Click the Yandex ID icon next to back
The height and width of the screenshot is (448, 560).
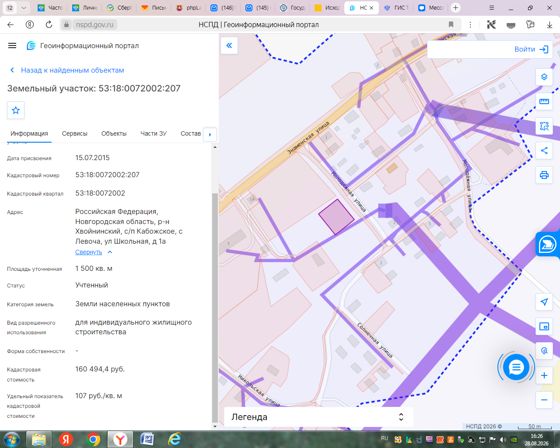click(x=30, y=25)
